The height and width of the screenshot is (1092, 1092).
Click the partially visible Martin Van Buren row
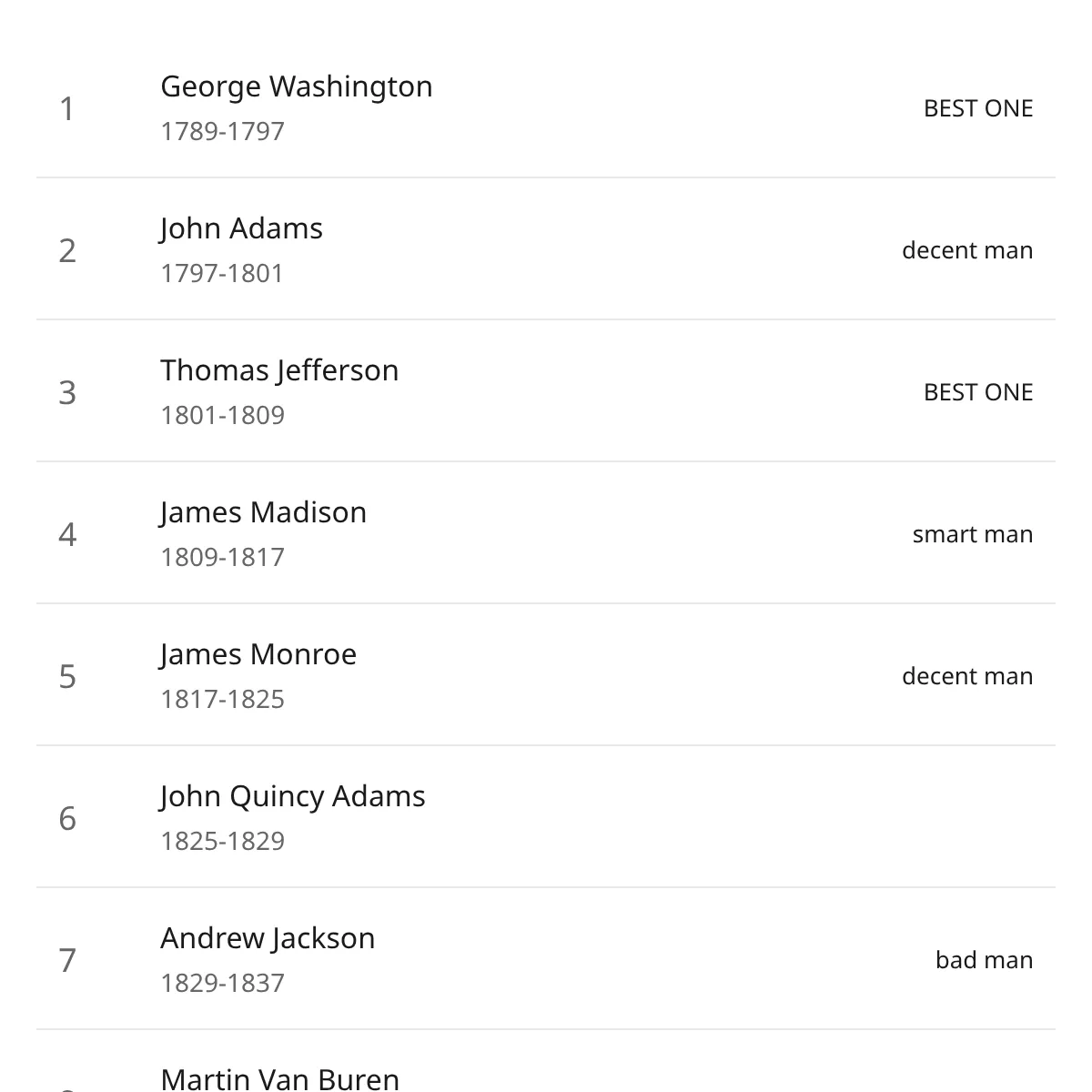(x=546, y=1061)
